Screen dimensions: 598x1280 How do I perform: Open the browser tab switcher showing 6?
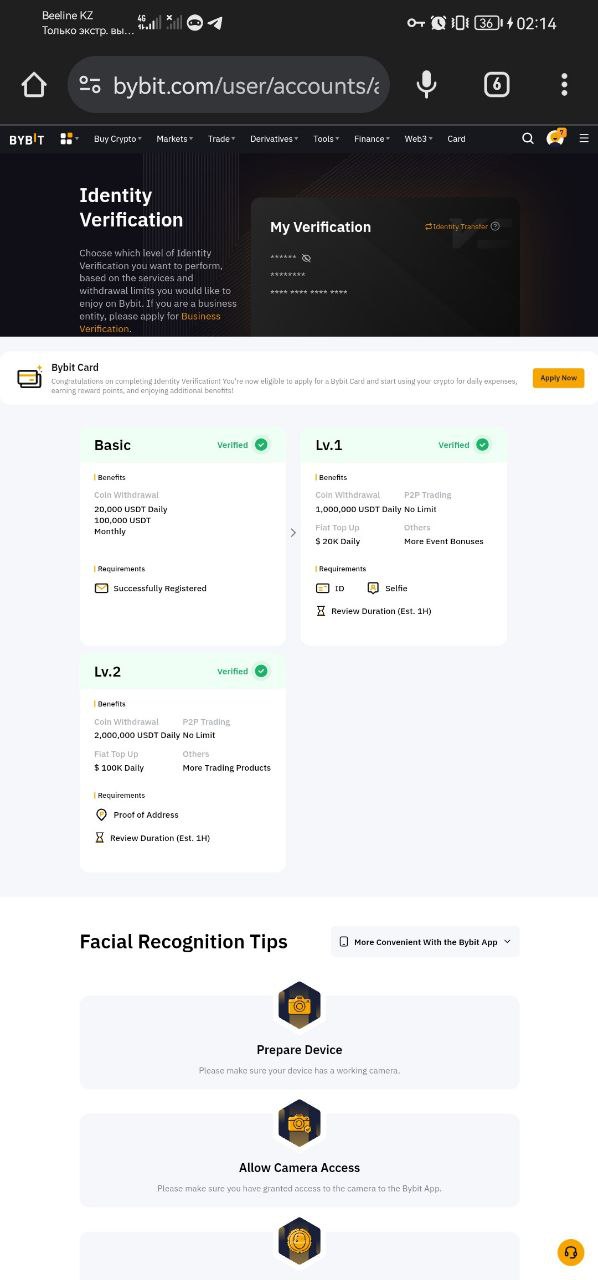tap(497, 85)
